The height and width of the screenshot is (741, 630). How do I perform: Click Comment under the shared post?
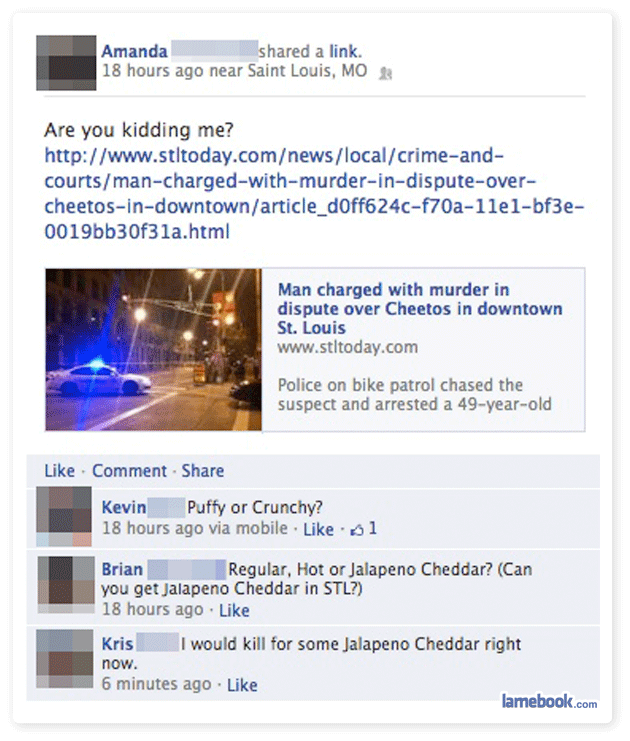click(129, 471)
